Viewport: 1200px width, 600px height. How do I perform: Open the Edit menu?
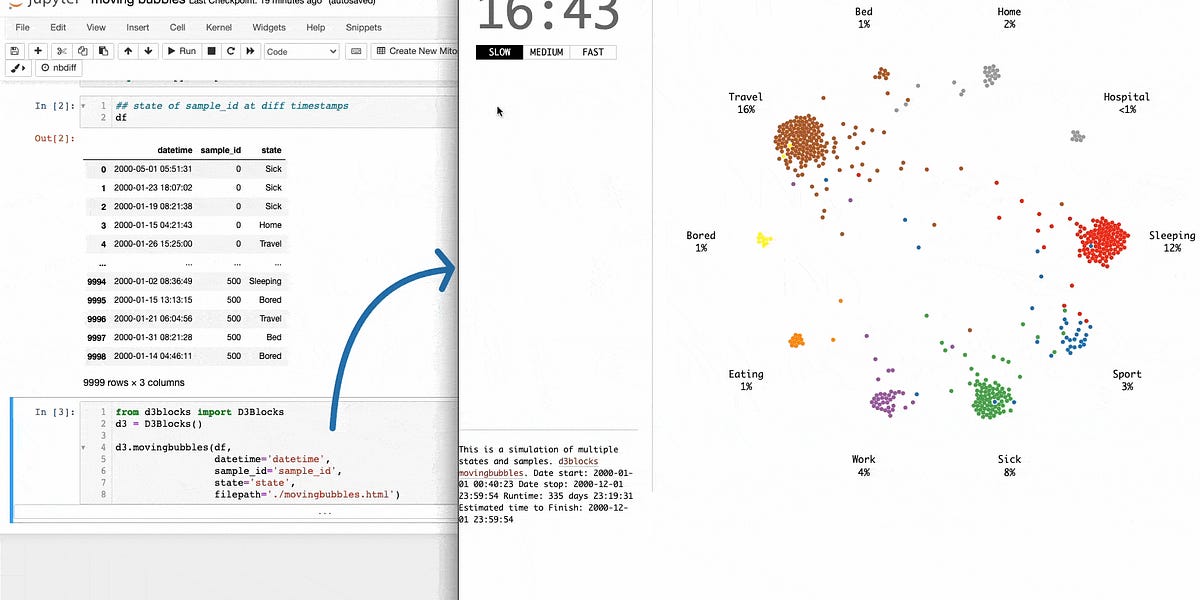pos(58,27)
